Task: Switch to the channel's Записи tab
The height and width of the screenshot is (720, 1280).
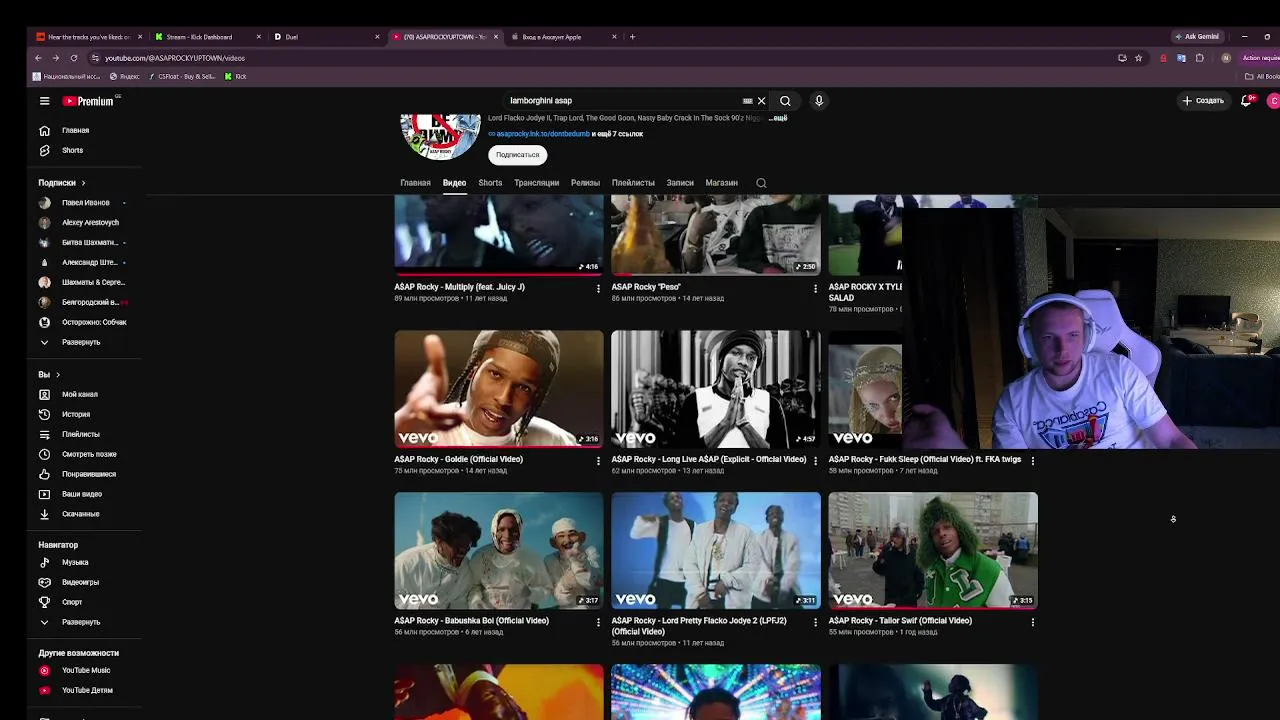Action: [x=680, y=183]
